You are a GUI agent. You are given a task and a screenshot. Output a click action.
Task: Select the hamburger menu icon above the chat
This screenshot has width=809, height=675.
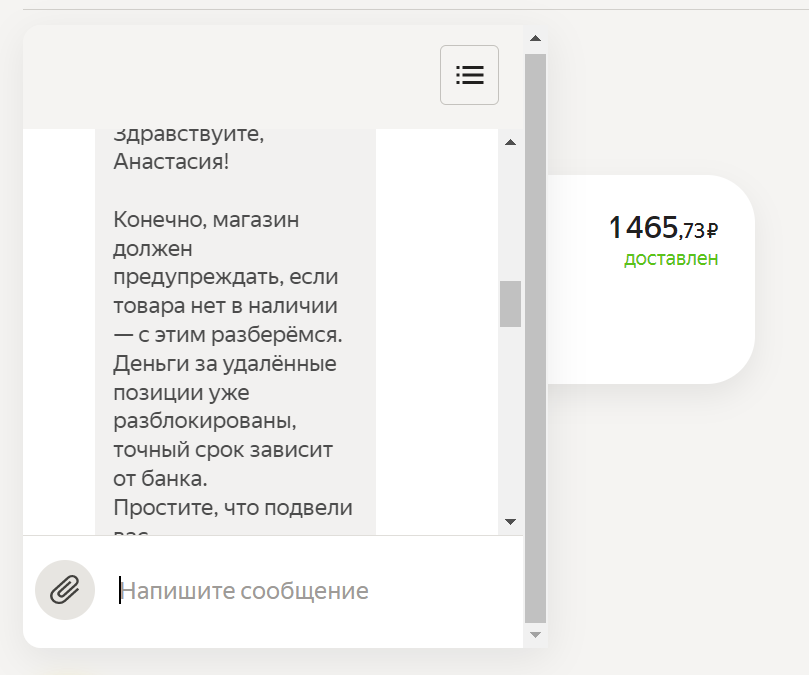click(x=469, y=75)
